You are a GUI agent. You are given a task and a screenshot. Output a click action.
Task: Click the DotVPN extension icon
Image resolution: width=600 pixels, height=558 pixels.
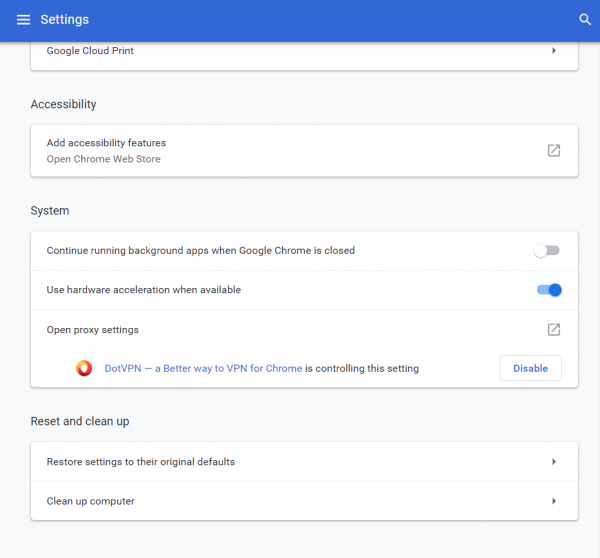coord(85,368)
